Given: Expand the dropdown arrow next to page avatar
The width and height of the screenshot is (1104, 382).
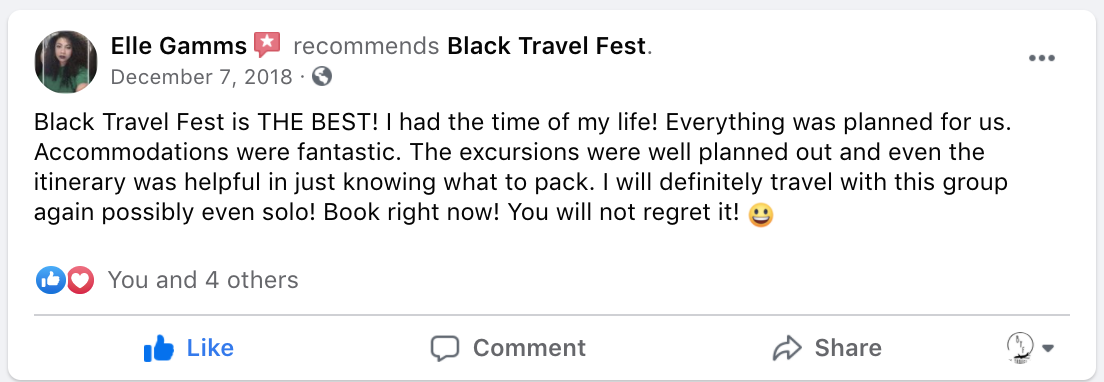Looking at the screenshot, I should [x=1048, y=348].
